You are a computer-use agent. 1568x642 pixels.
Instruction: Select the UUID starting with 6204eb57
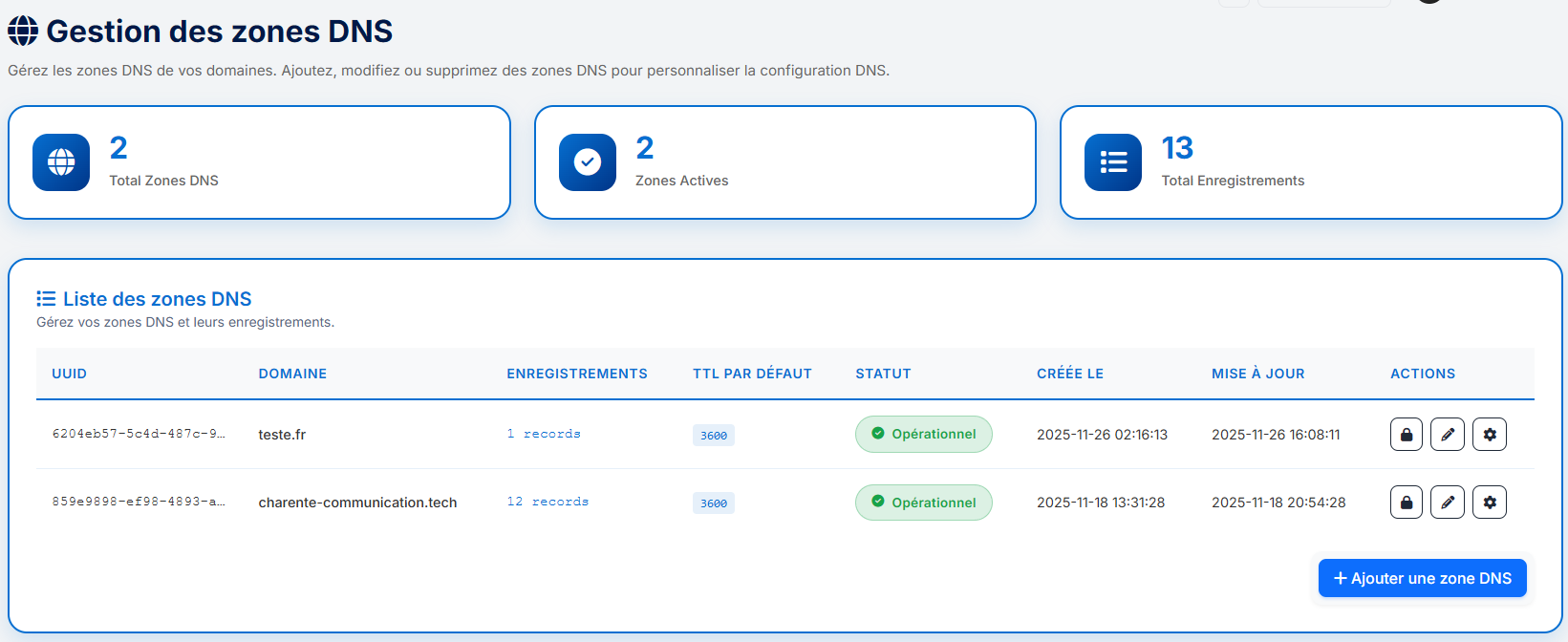click(x=139, y=434)
